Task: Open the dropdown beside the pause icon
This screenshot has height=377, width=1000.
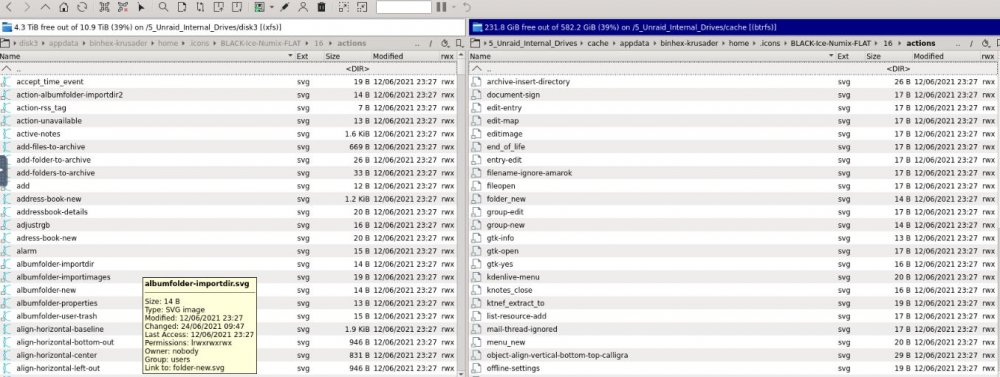Action: [453, 8]
